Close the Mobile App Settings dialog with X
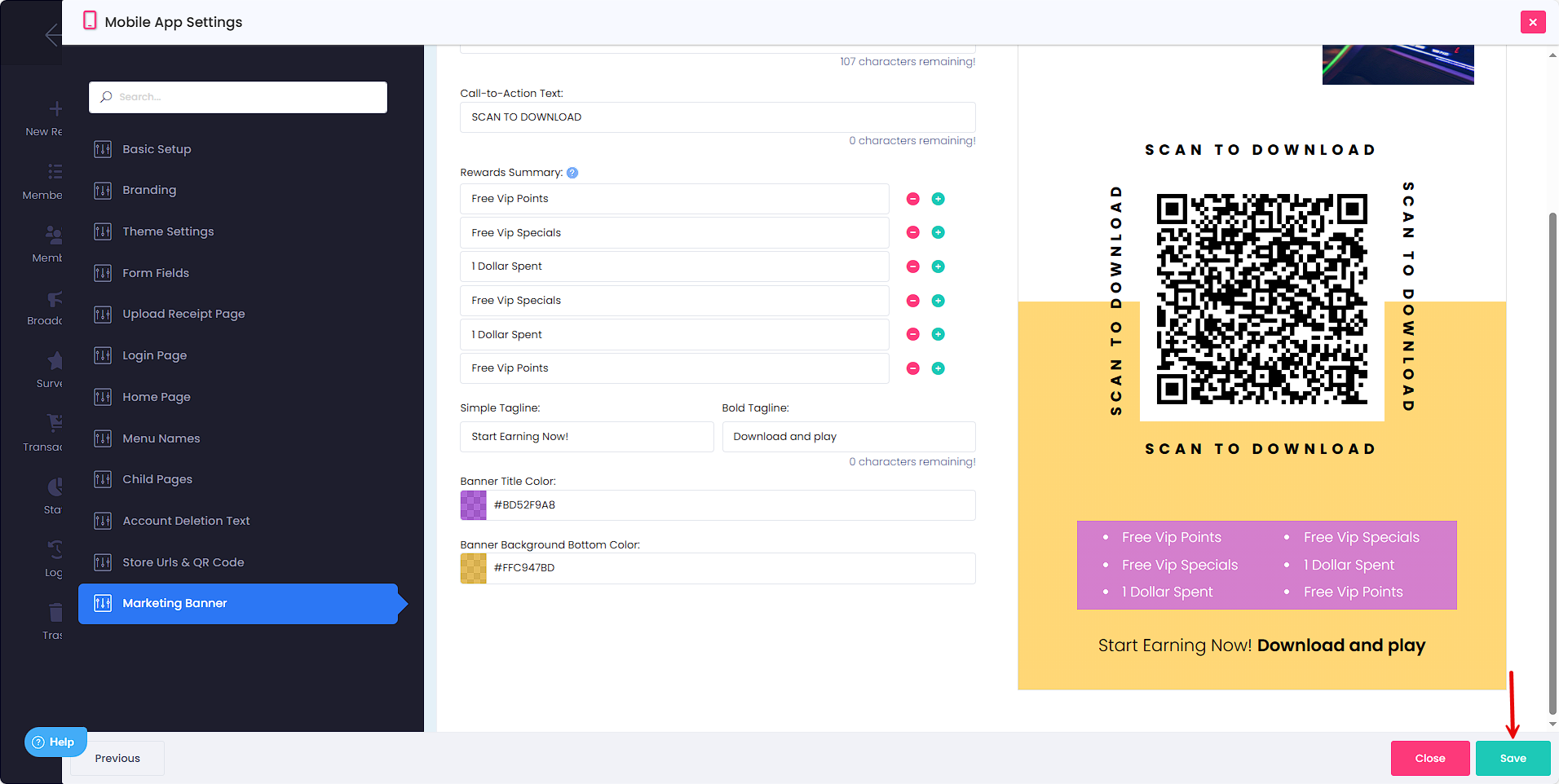 [1533, 22]
